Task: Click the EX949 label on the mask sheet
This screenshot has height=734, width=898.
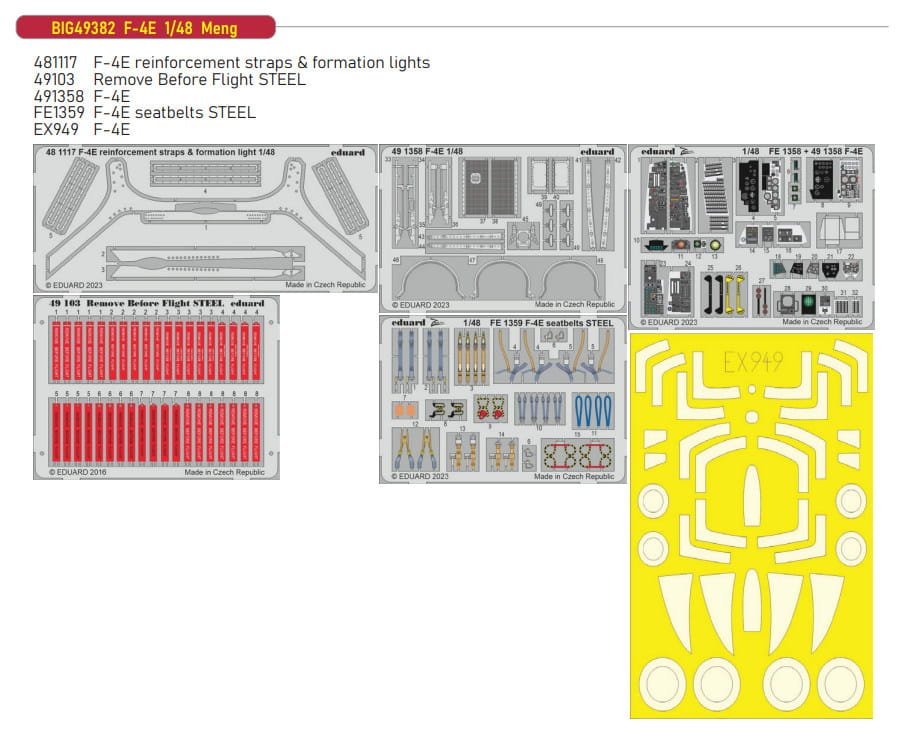Action: click(x=753, y=362)
